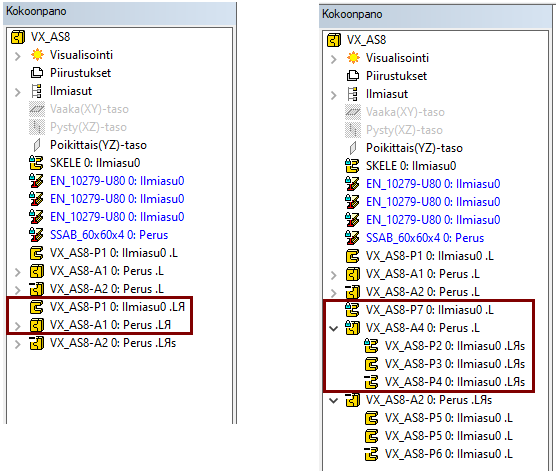
Task: Select 'VX_AS8-P1 0: Ilmiasu0 .LЯ' row in left panel
Action: [x=117, y=307]
